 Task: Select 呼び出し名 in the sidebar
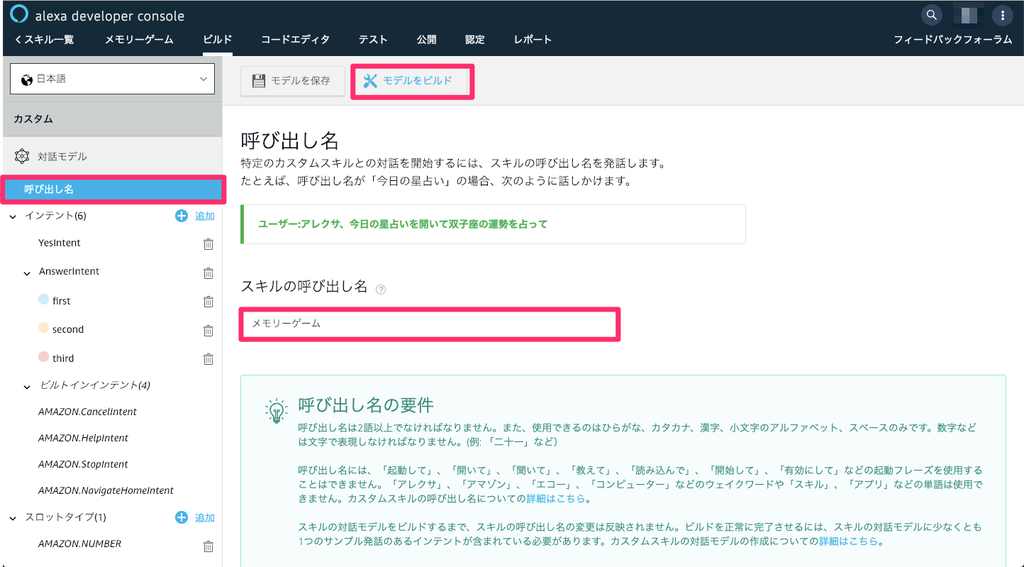pos(114,189)
